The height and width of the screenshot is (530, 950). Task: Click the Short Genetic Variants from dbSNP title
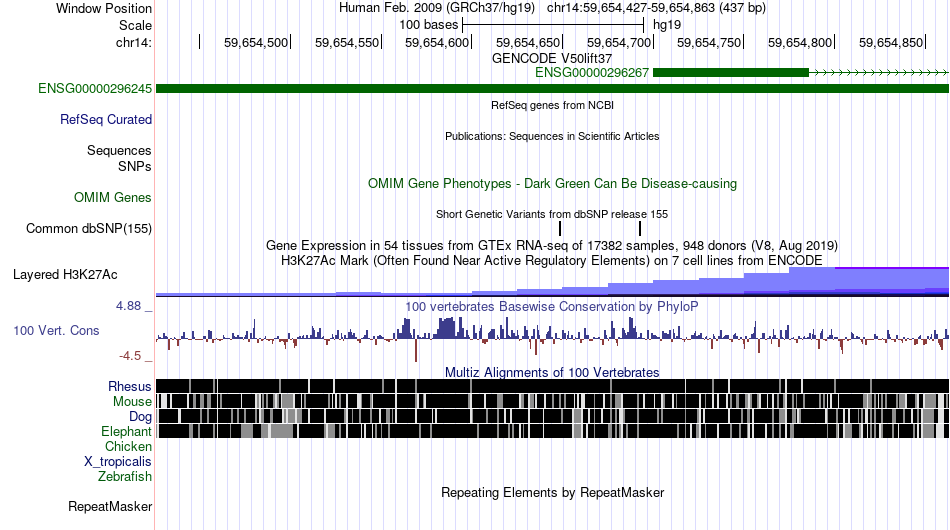click(x=552, y=214)
